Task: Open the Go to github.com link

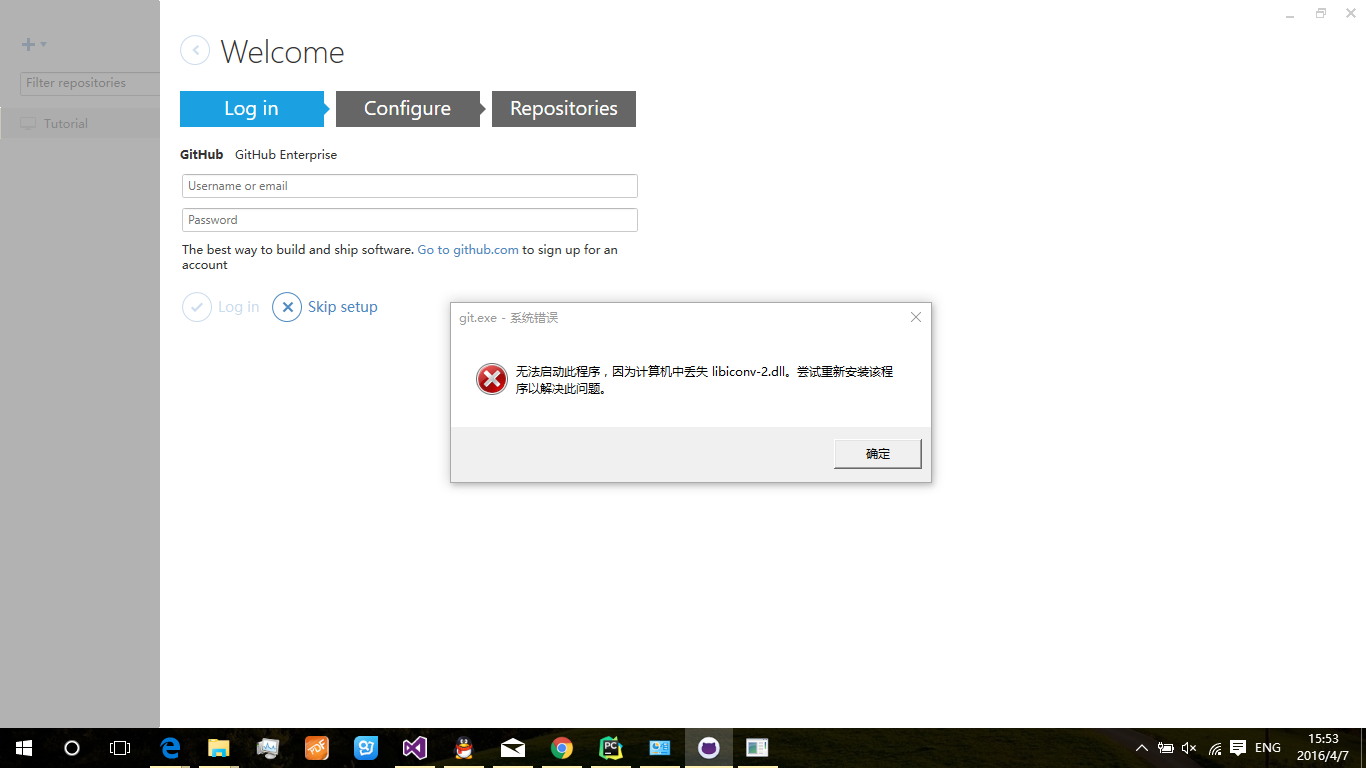Action: pos(468,250)
